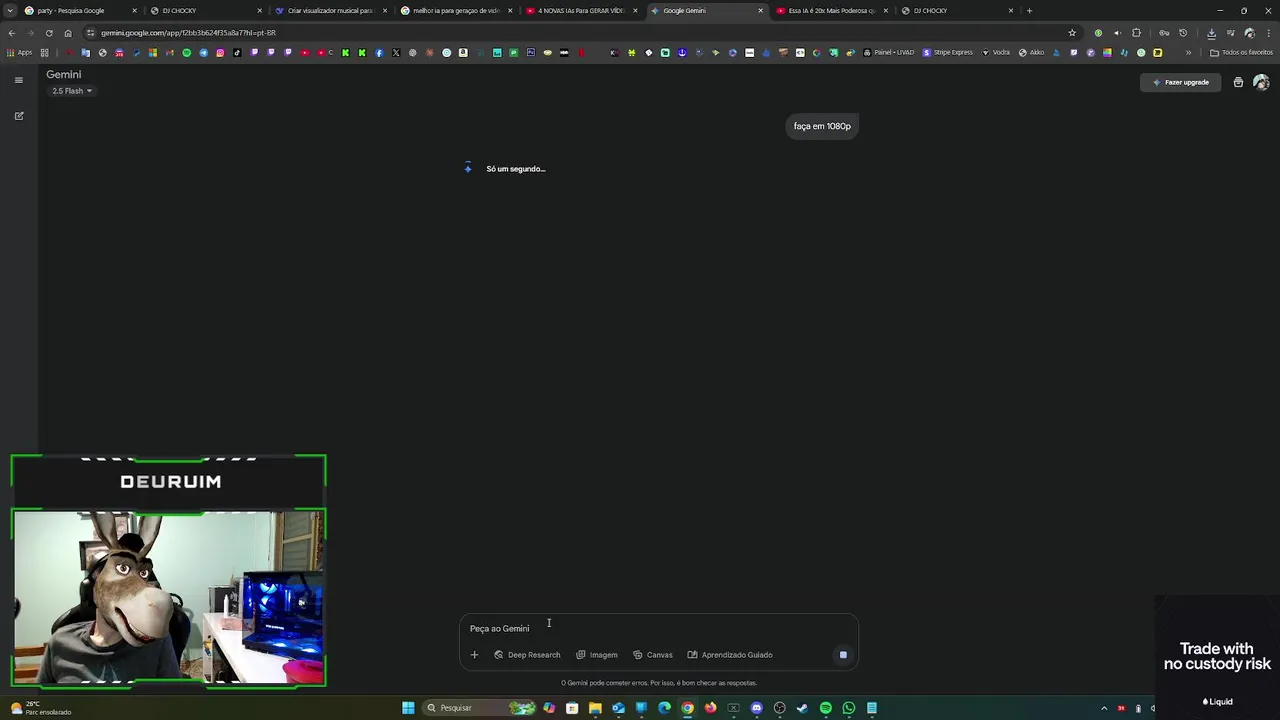Open the Gemini main menu hamburger icon

click(x=18, y=80)
